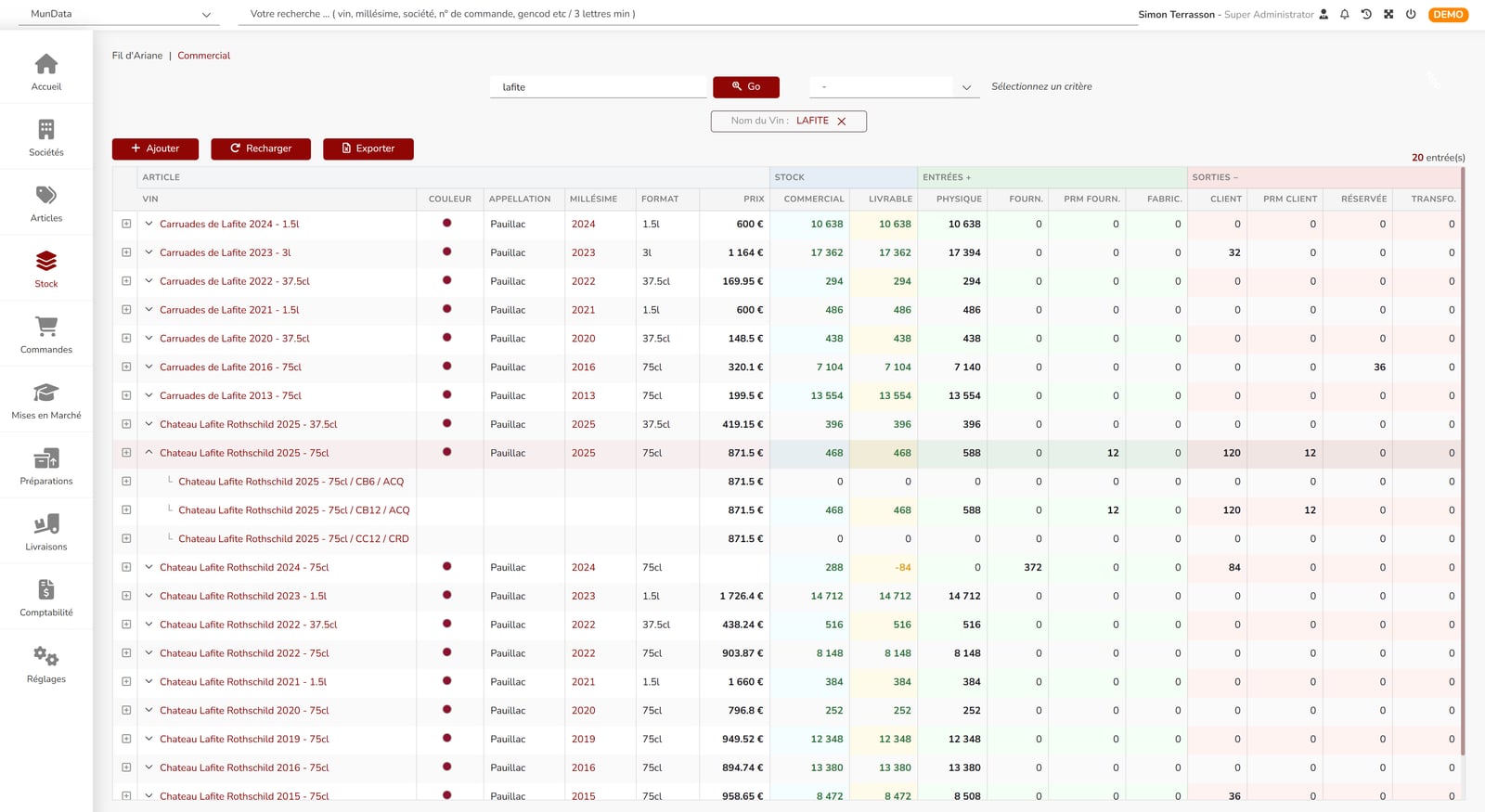Open Comptabilité from the sidebar
1485x812 pixels.
pyautogui.click(x=46, y=599)
